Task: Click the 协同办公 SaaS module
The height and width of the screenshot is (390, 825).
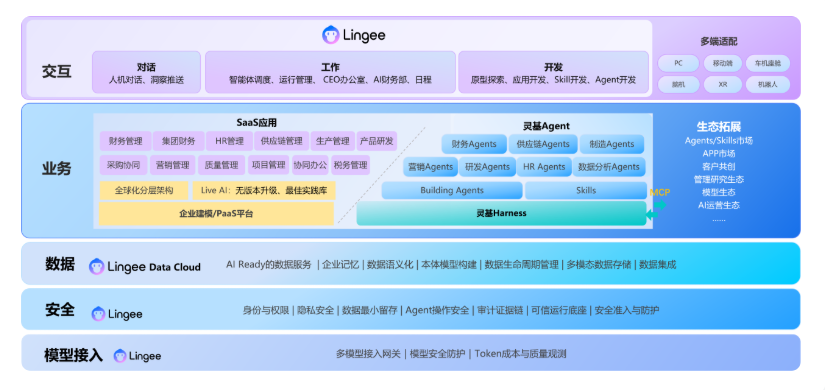Action: tap(310, 165)
